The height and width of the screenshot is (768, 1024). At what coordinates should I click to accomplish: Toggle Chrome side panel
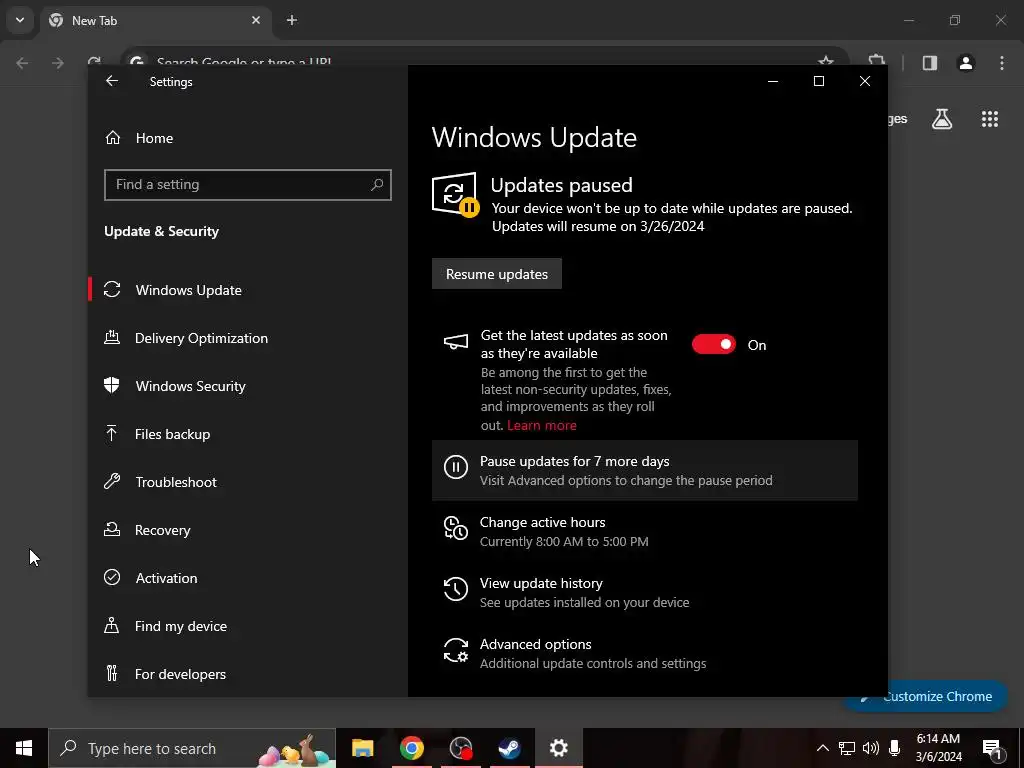coord(930,63)
